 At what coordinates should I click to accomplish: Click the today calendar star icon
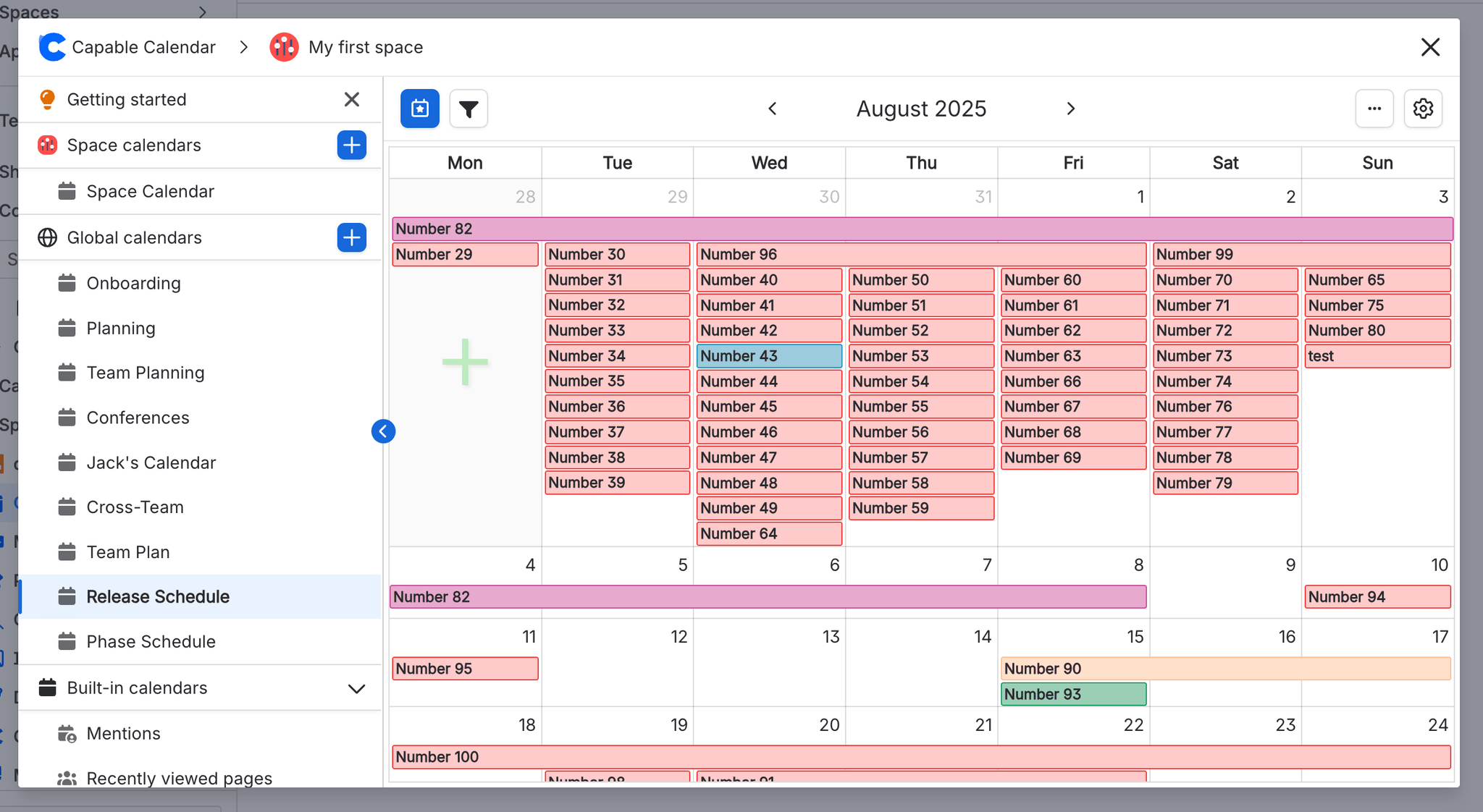(420, 109)
